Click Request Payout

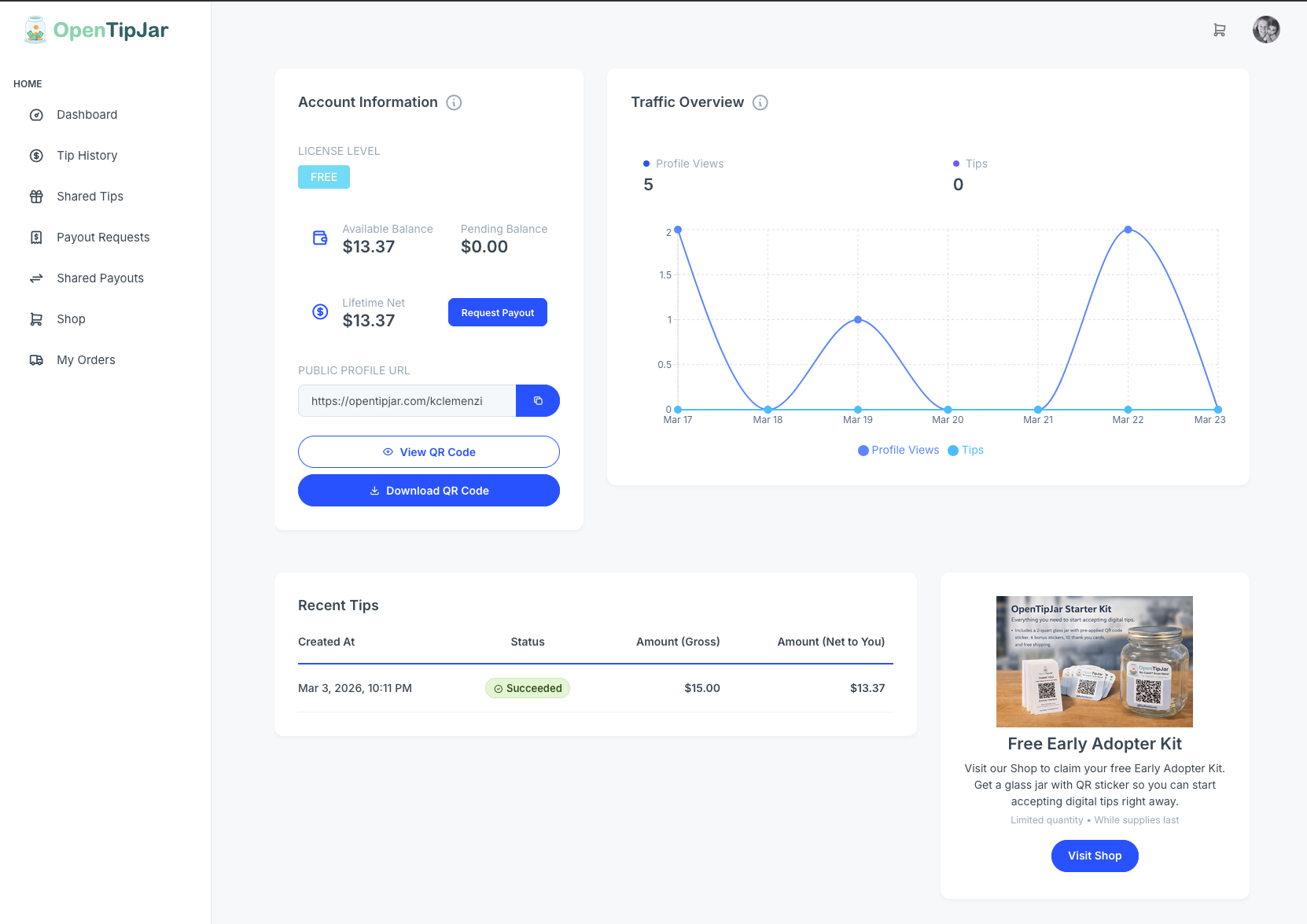click(x=497, y=312)
